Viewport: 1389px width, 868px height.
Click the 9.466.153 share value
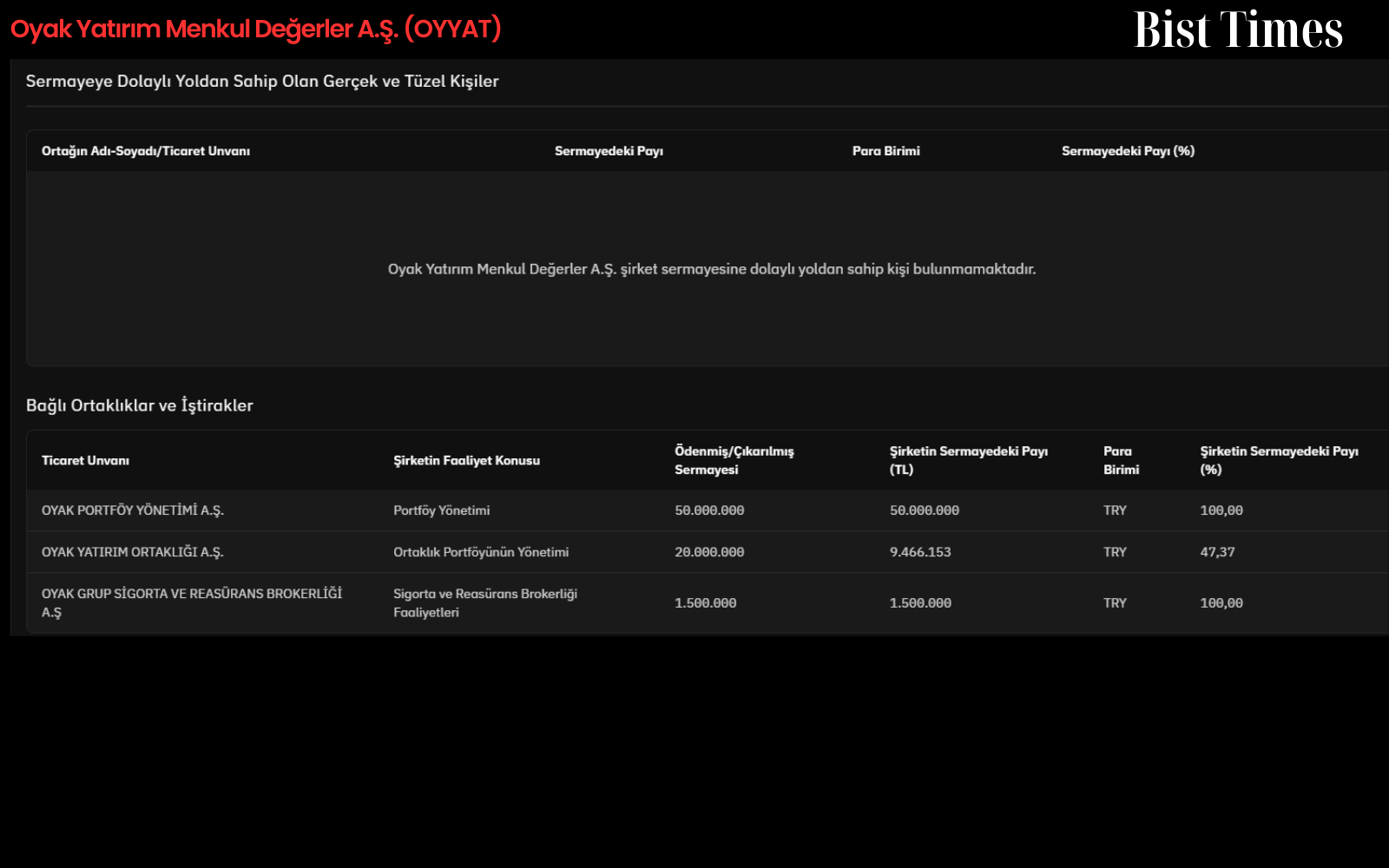pos(919,552)
